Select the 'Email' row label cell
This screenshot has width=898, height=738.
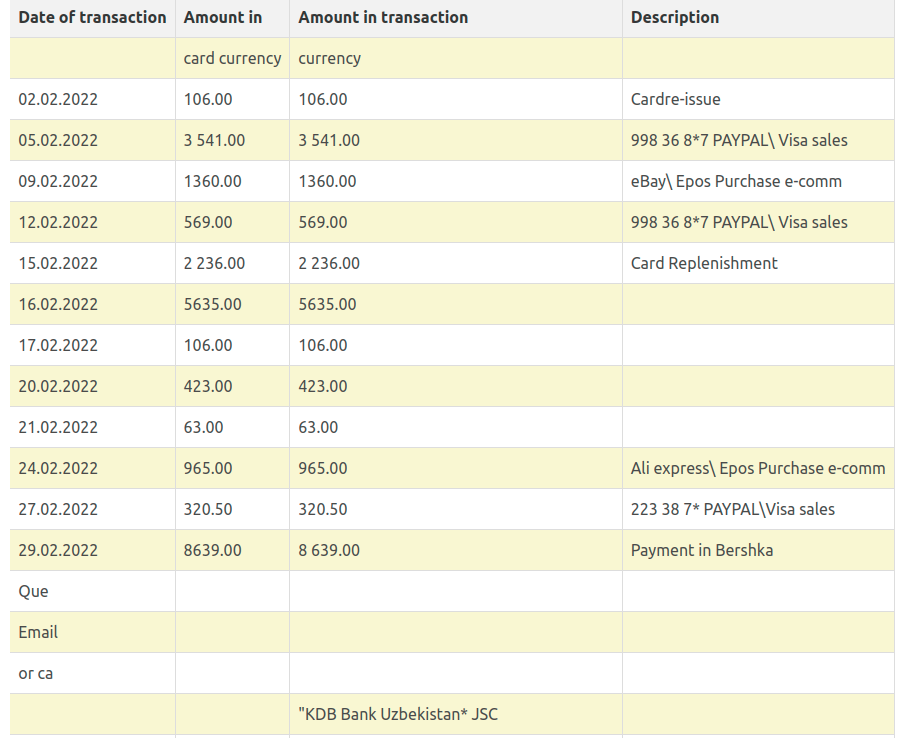(38, 632)
